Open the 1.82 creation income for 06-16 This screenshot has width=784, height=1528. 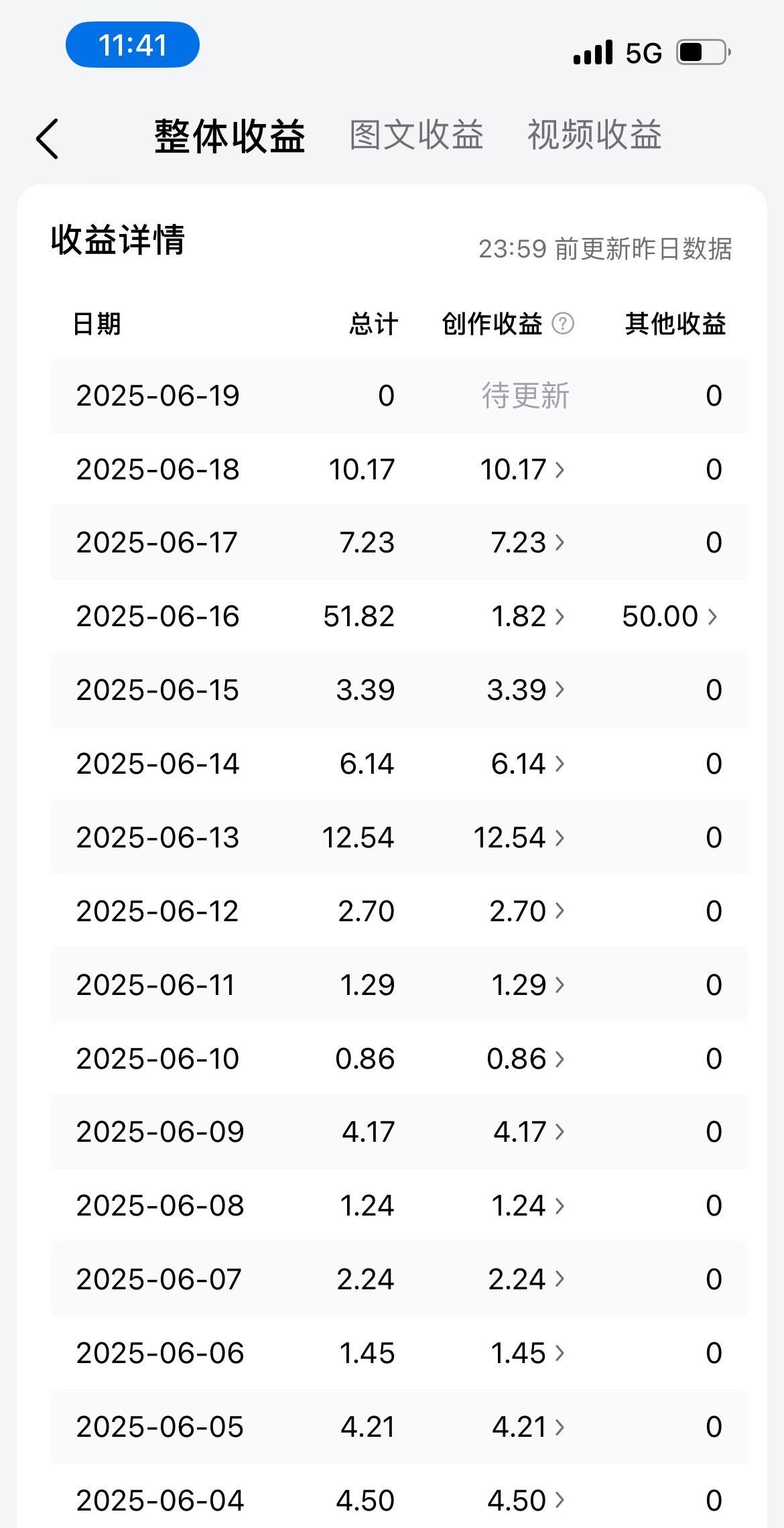point(527,616)
